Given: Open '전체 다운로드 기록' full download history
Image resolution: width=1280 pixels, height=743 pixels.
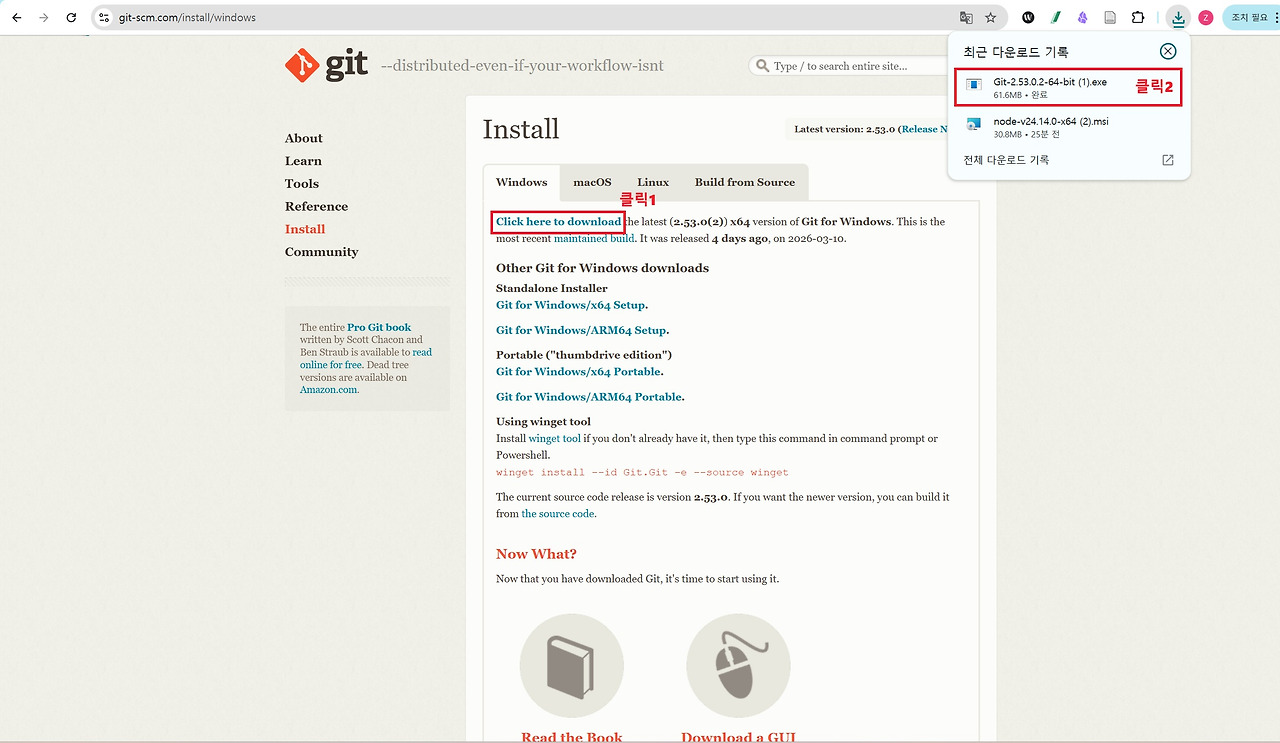Looking at the screenshot, I should coord(1006,160).
